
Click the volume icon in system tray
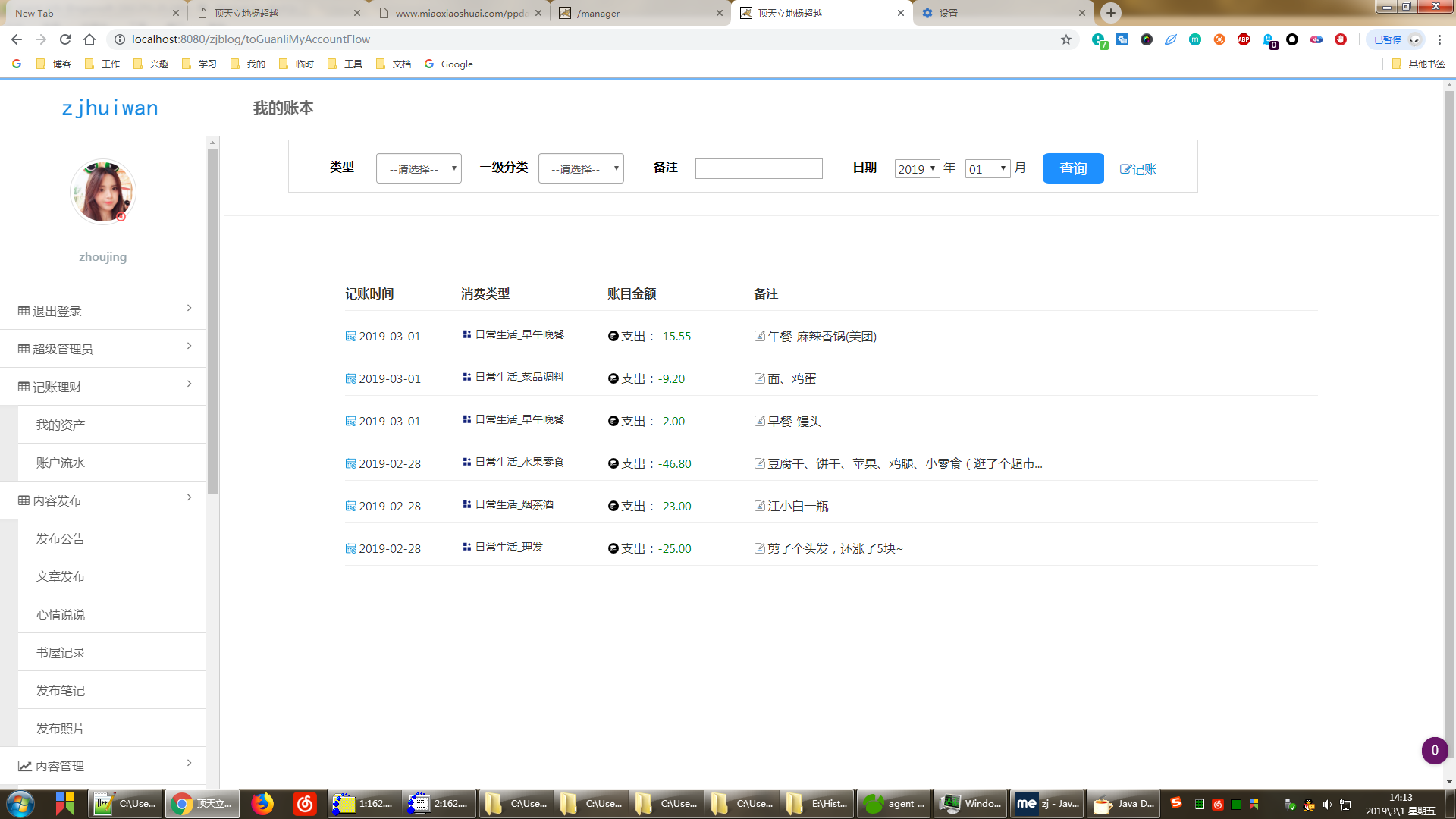pos(1327,804)
